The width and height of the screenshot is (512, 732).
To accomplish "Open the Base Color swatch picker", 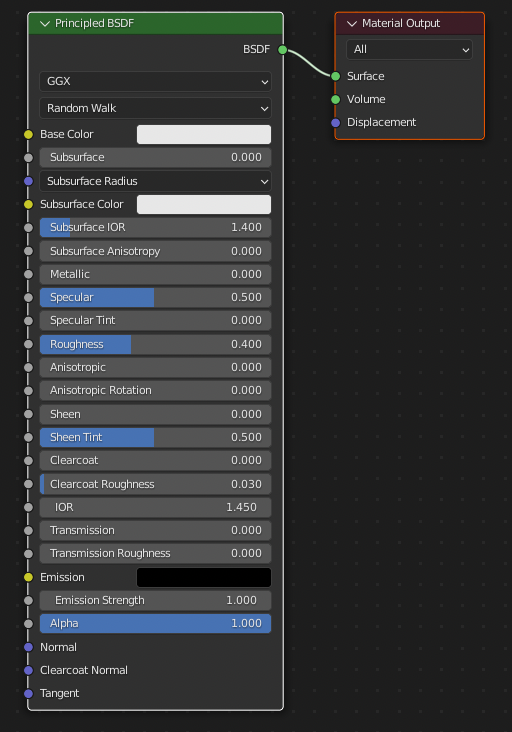I will 204,134.
